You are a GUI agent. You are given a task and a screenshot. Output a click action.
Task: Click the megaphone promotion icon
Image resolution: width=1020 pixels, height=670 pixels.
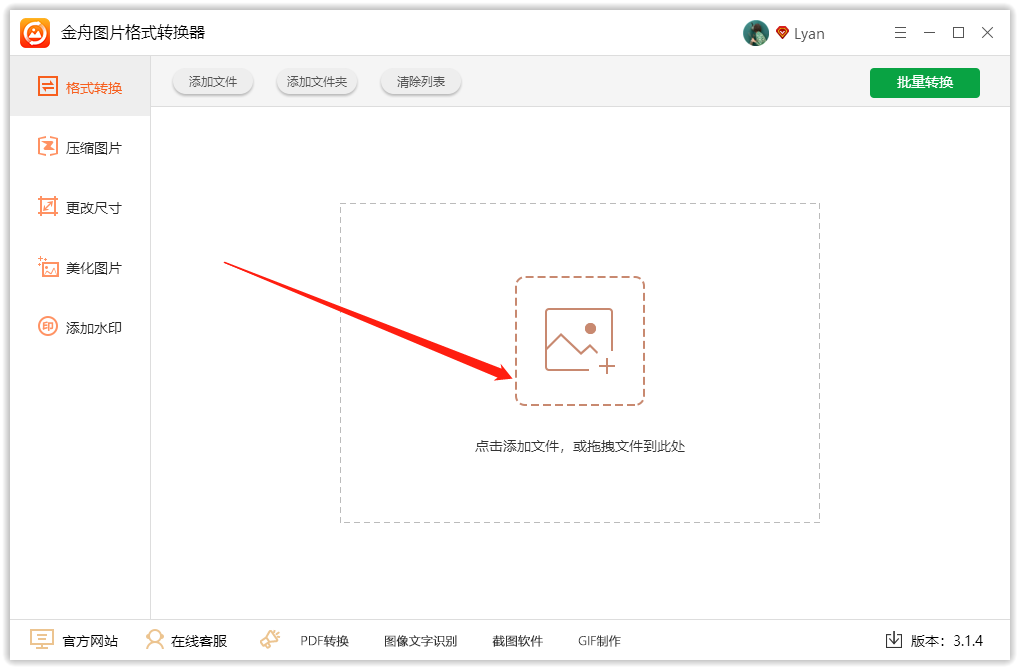[270, 639]
